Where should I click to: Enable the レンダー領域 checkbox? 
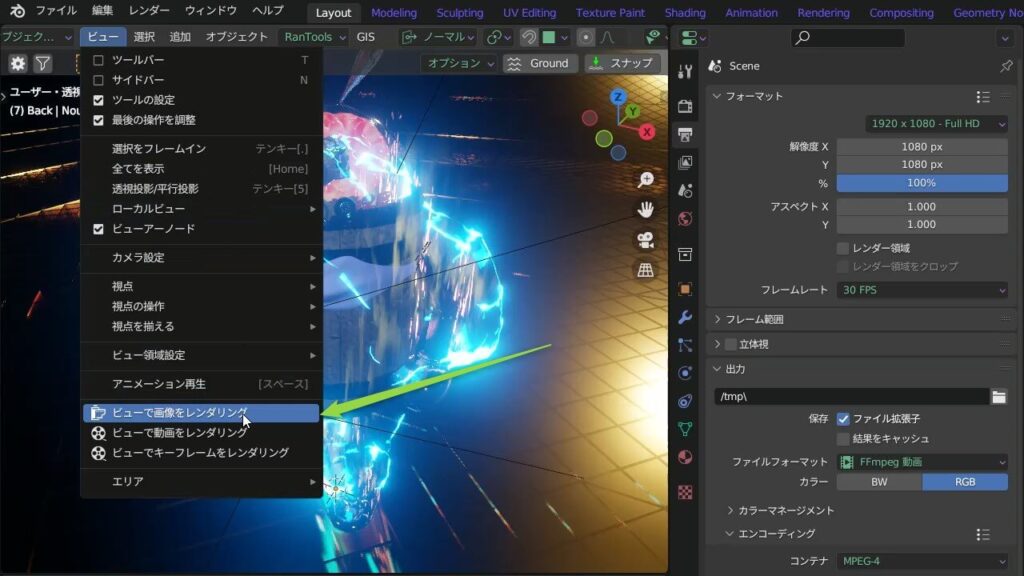click(843, 248)
